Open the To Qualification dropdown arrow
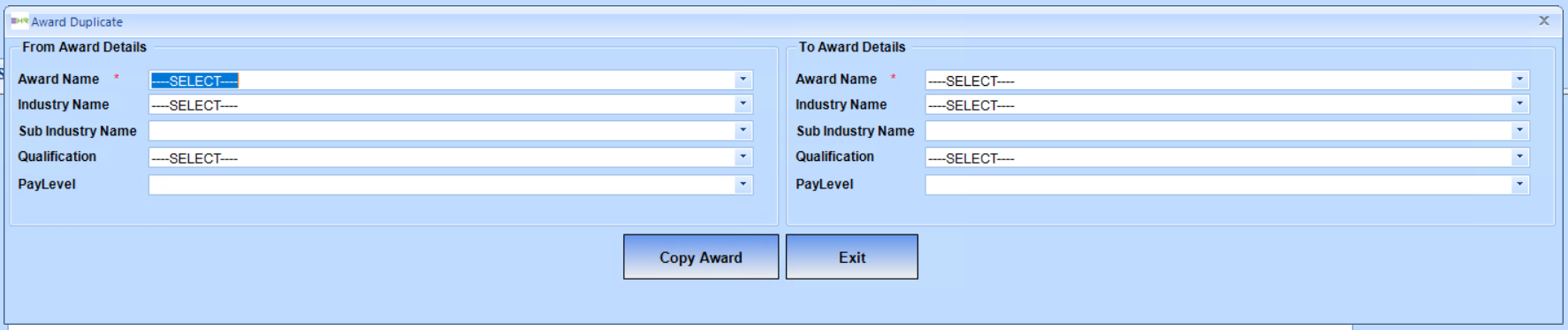This screenshot has height=330, width=1568. pos(1519,157)
